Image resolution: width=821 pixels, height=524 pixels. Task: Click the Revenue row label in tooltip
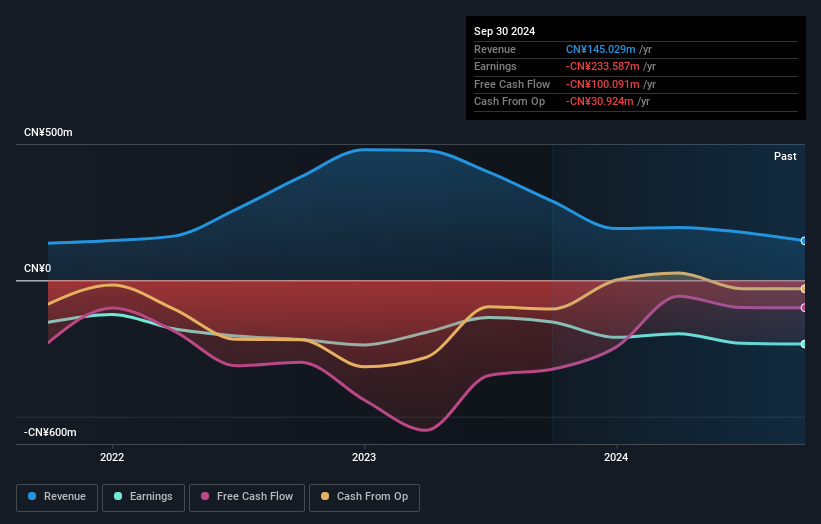(495, 49)
